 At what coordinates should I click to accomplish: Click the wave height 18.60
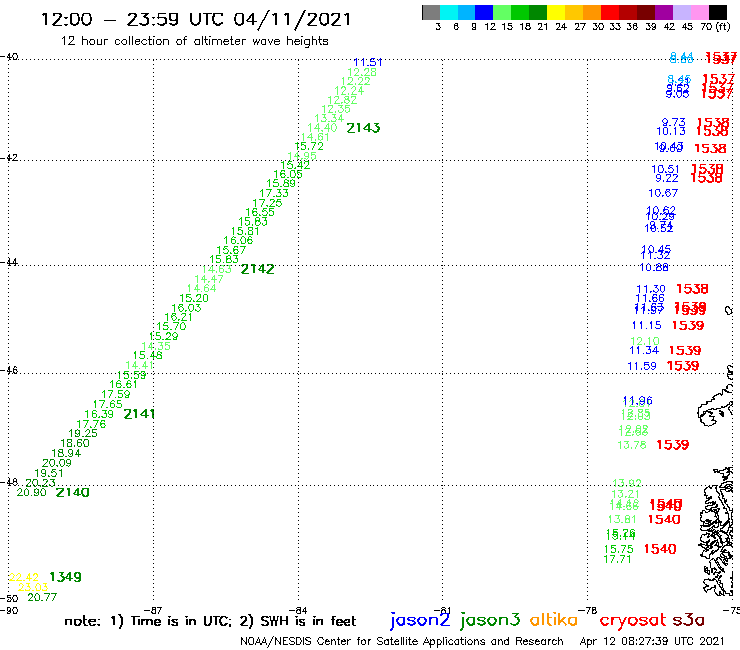[75, 443]
